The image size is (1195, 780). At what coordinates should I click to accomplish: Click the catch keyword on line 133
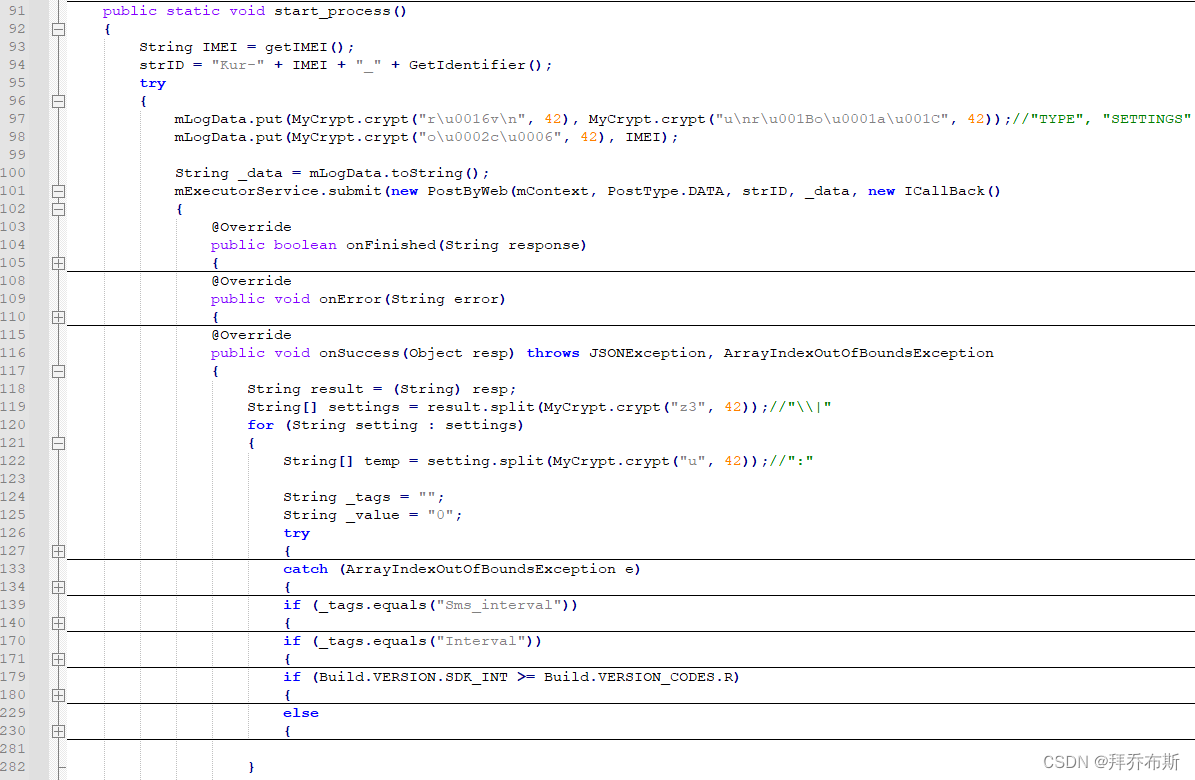point(306,569)
